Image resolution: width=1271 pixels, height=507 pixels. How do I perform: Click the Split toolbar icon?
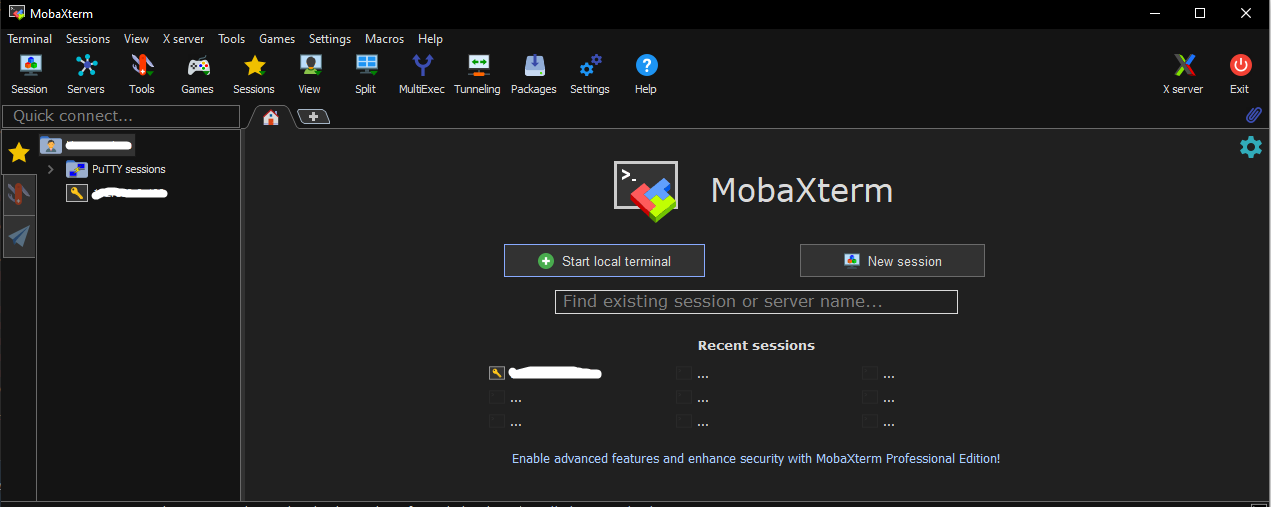(366, 74)
